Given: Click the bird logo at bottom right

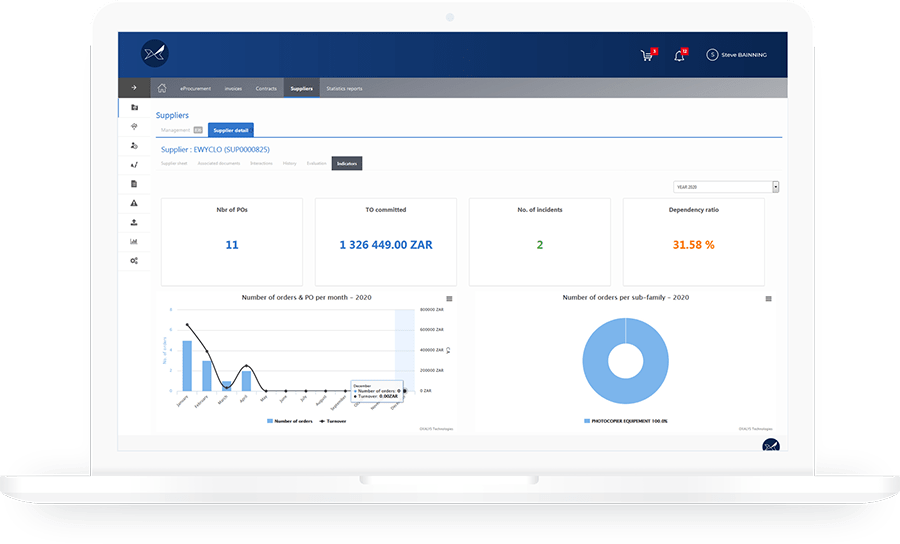Looking at the screenshot, I should click(771, 445).
